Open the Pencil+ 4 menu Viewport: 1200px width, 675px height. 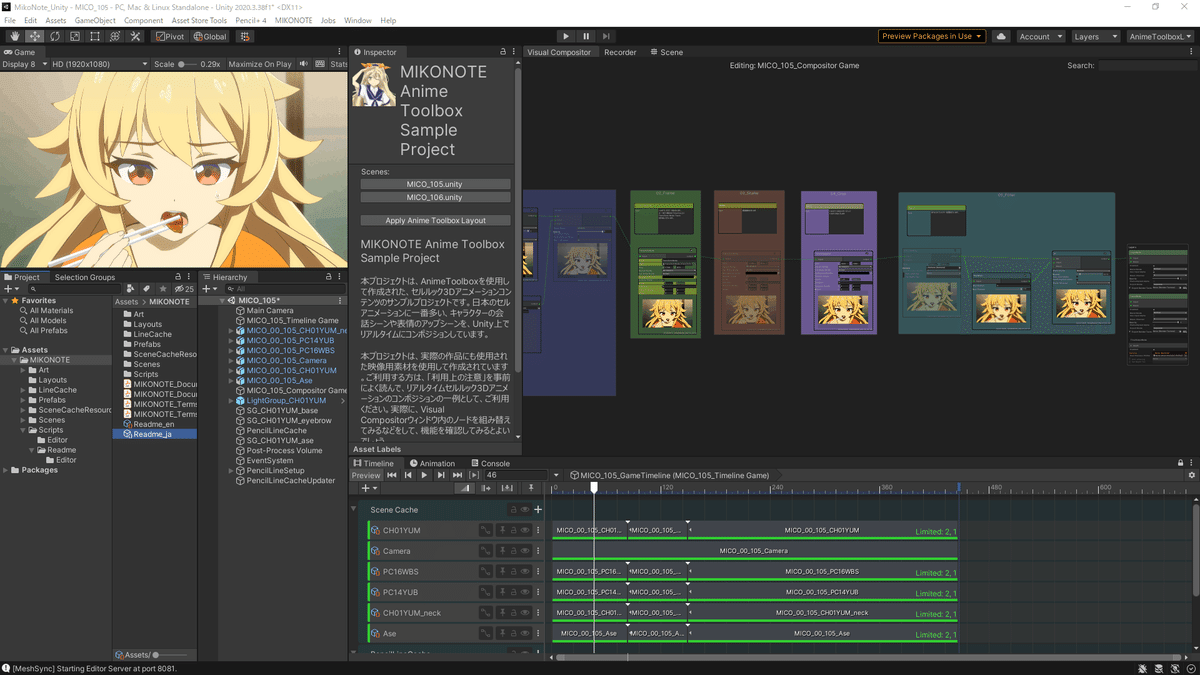point(251,20)
